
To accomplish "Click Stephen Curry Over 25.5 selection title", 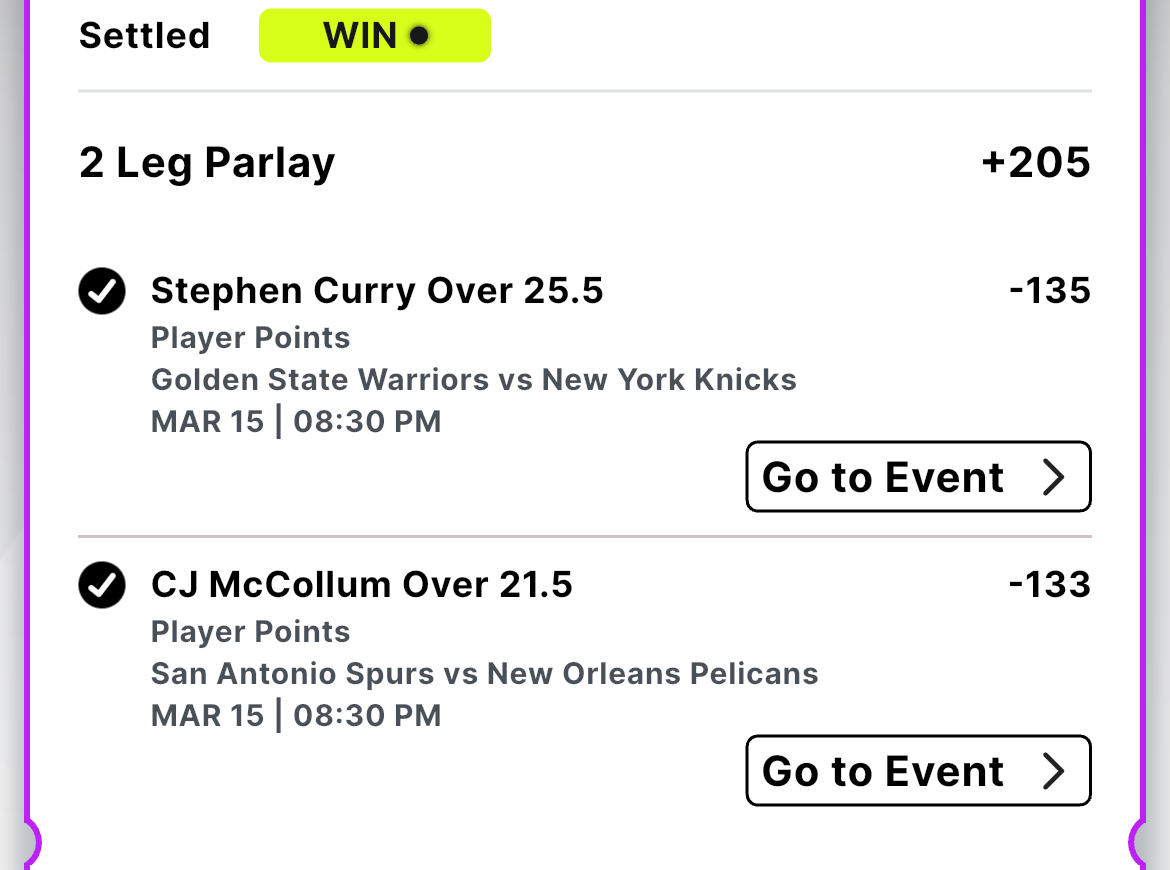I will click(x=377, y=290).
